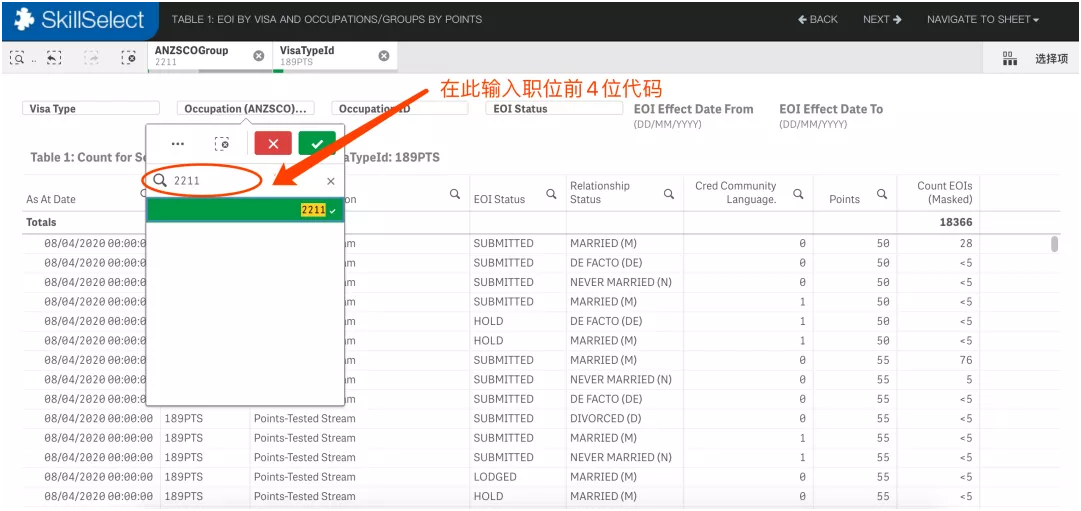This screenshot has height=511, width=1081.
Task: Remove the ANZSCOGroup 2211 selection
Action: (x=259, y=56)
